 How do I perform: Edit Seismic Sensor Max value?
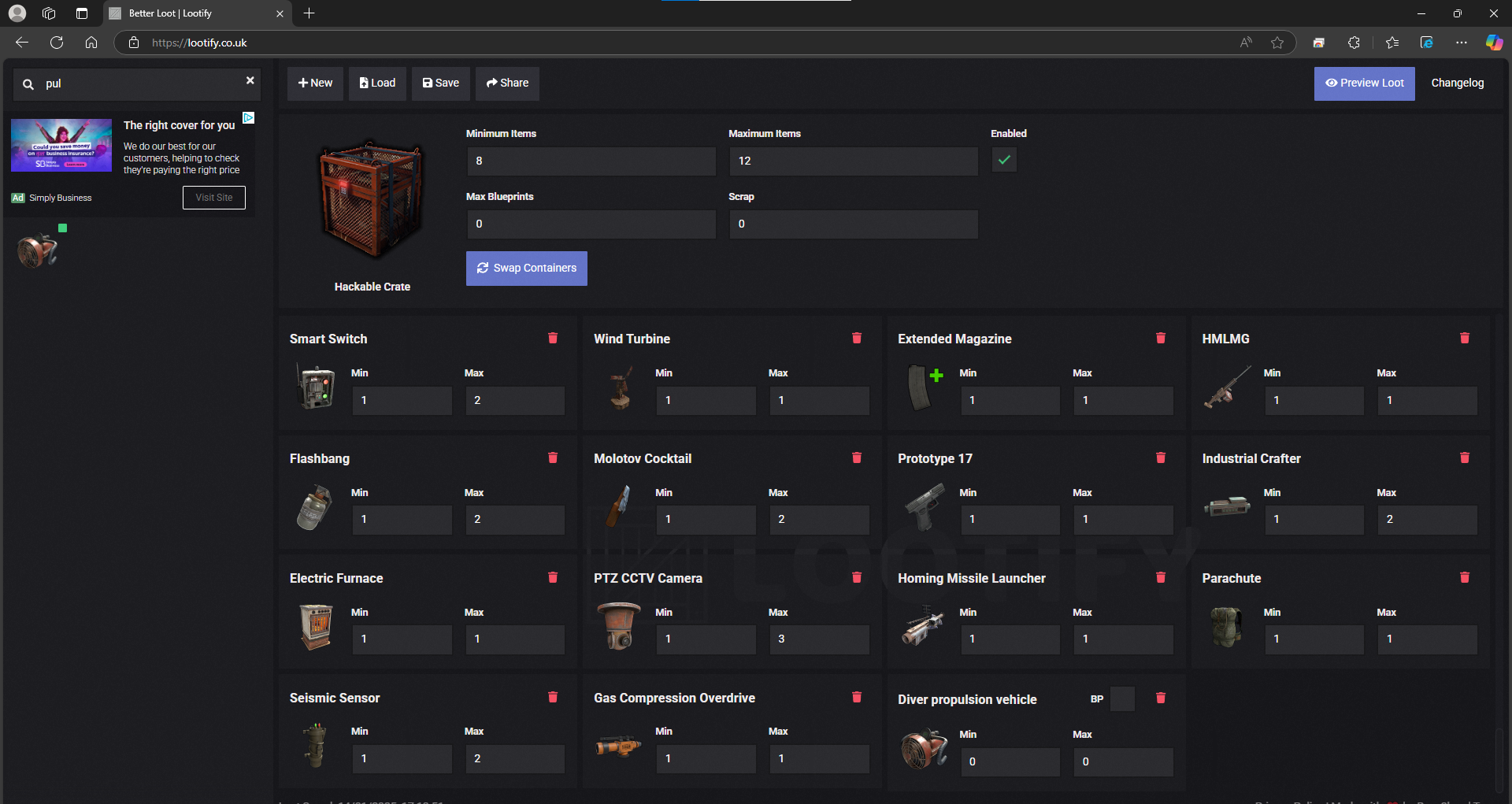point(515,758)
